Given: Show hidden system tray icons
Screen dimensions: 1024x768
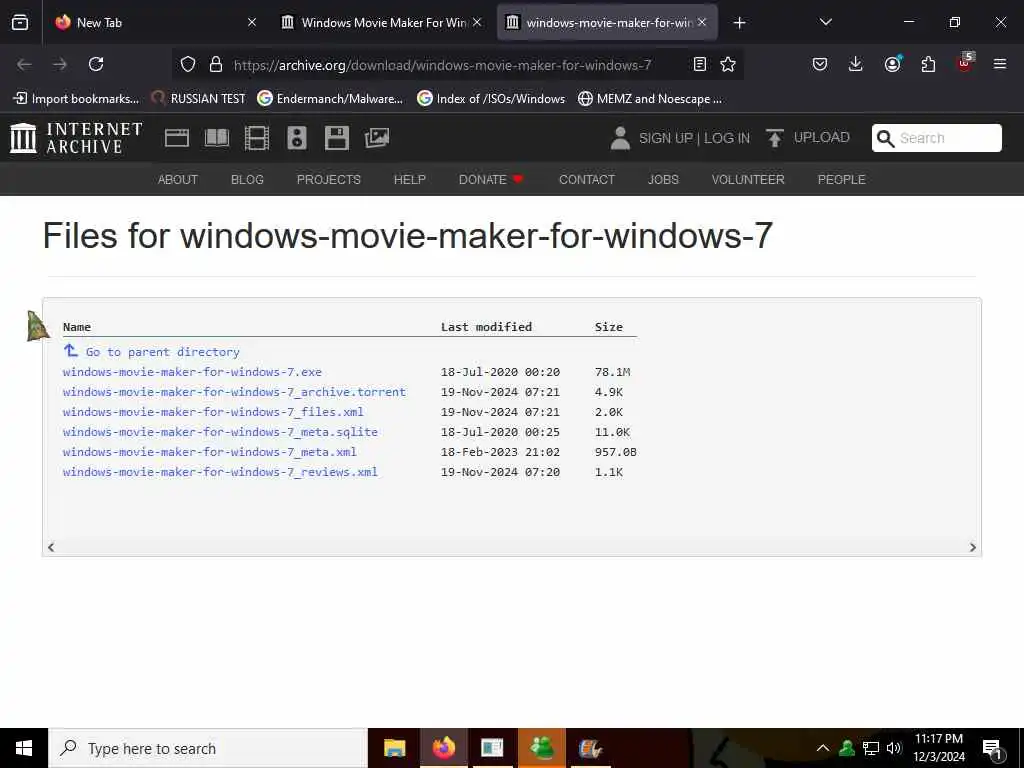Looking at the screenshot, I should (823, 748).
